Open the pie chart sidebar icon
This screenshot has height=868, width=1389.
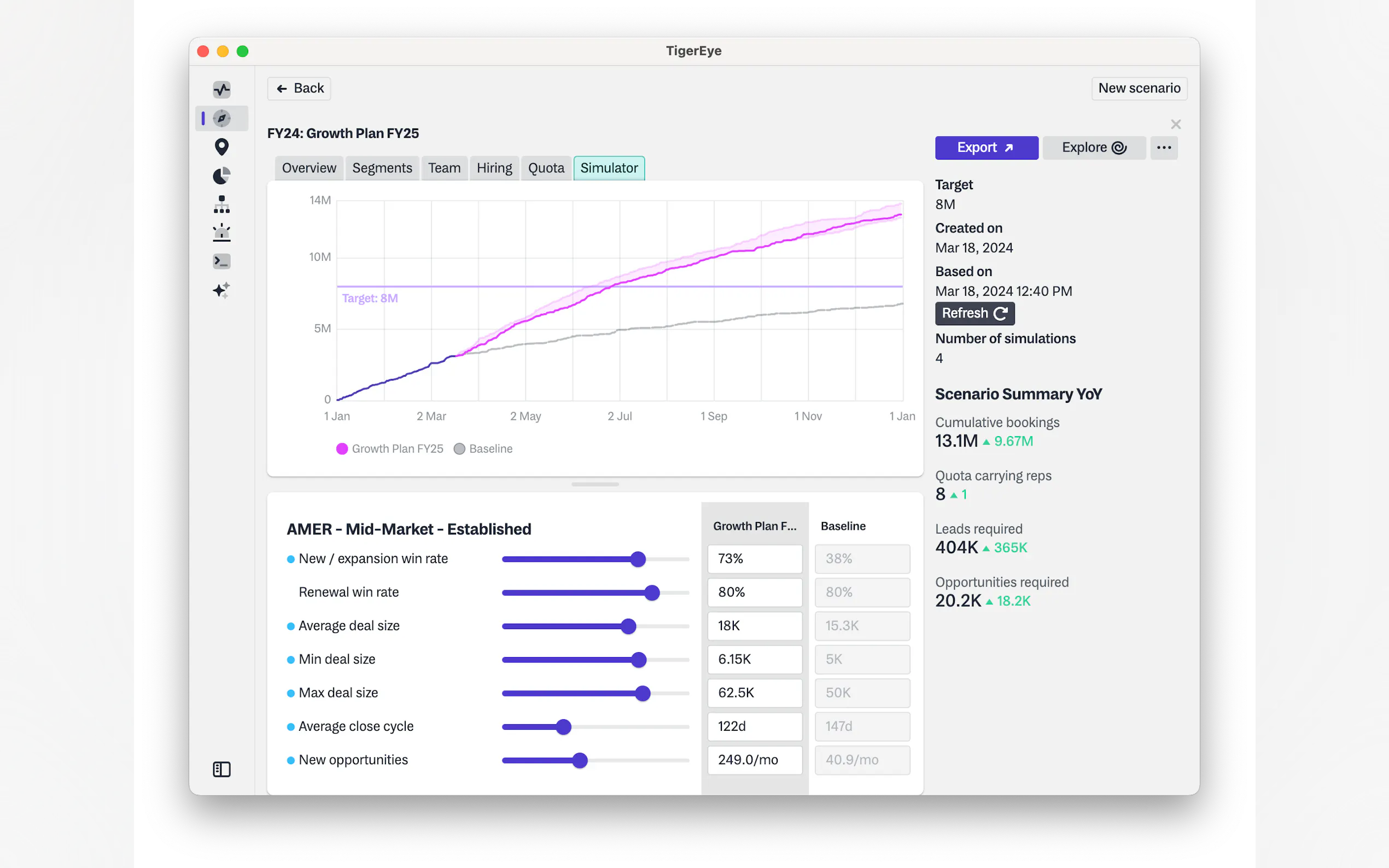click(221, 175)
